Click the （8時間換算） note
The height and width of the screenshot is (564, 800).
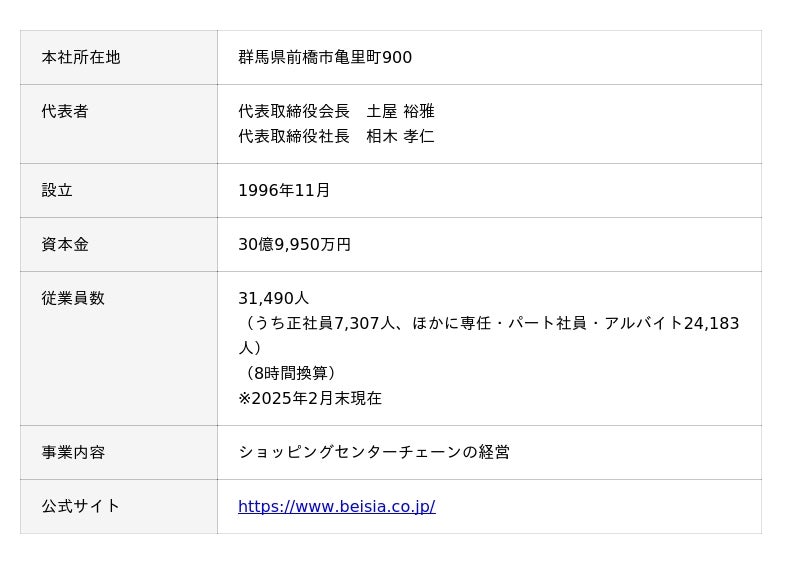(290, 373)
